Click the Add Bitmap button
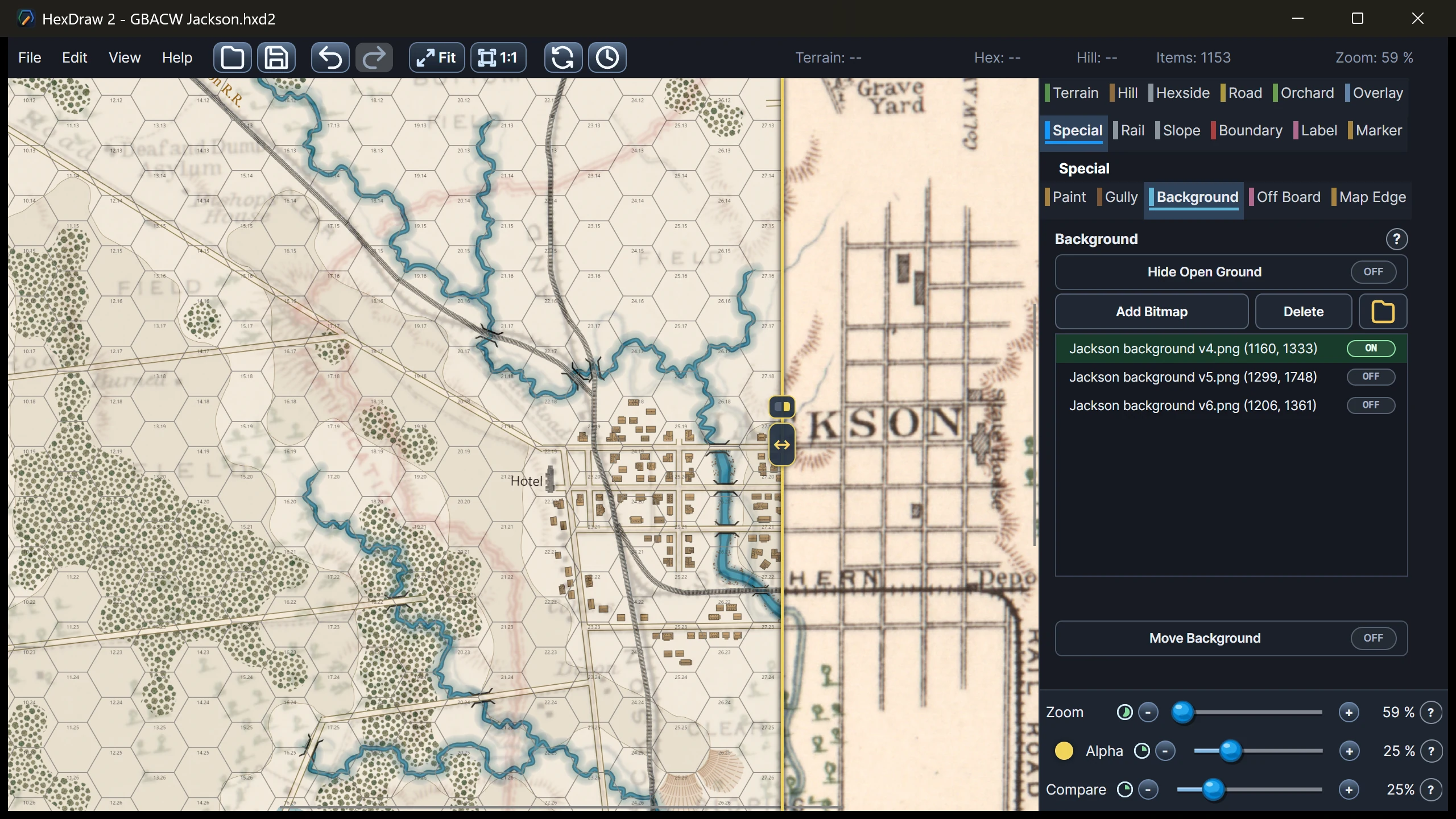Screen dimensions: 1456x819 point(1152,312)
